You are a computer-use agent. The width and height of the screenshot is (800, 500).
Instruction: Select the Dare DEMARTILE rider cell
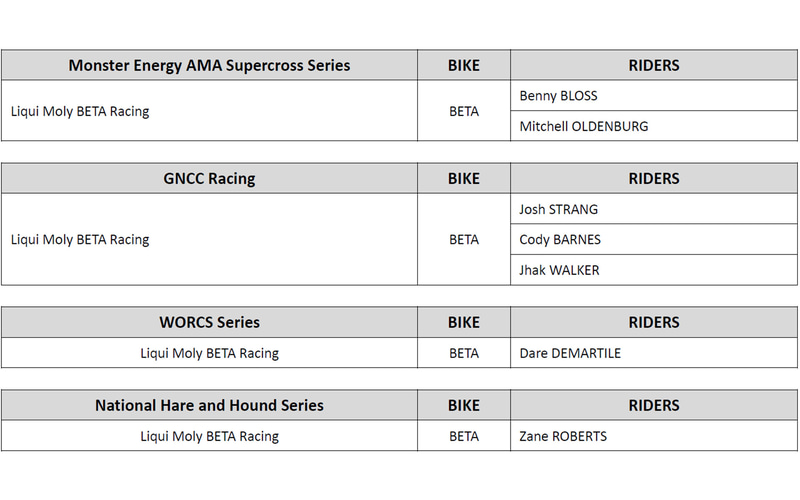572,353
